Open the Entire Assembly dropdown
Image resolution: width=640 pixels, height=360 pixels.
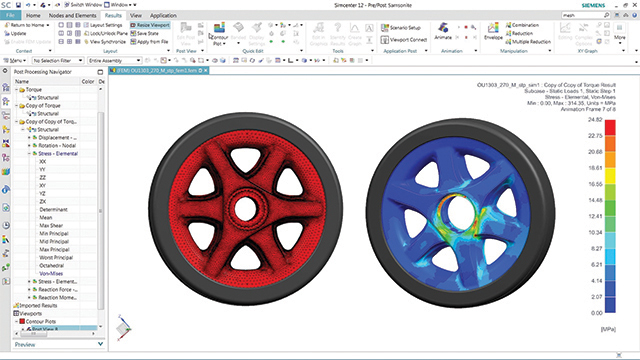coord(115,60)
